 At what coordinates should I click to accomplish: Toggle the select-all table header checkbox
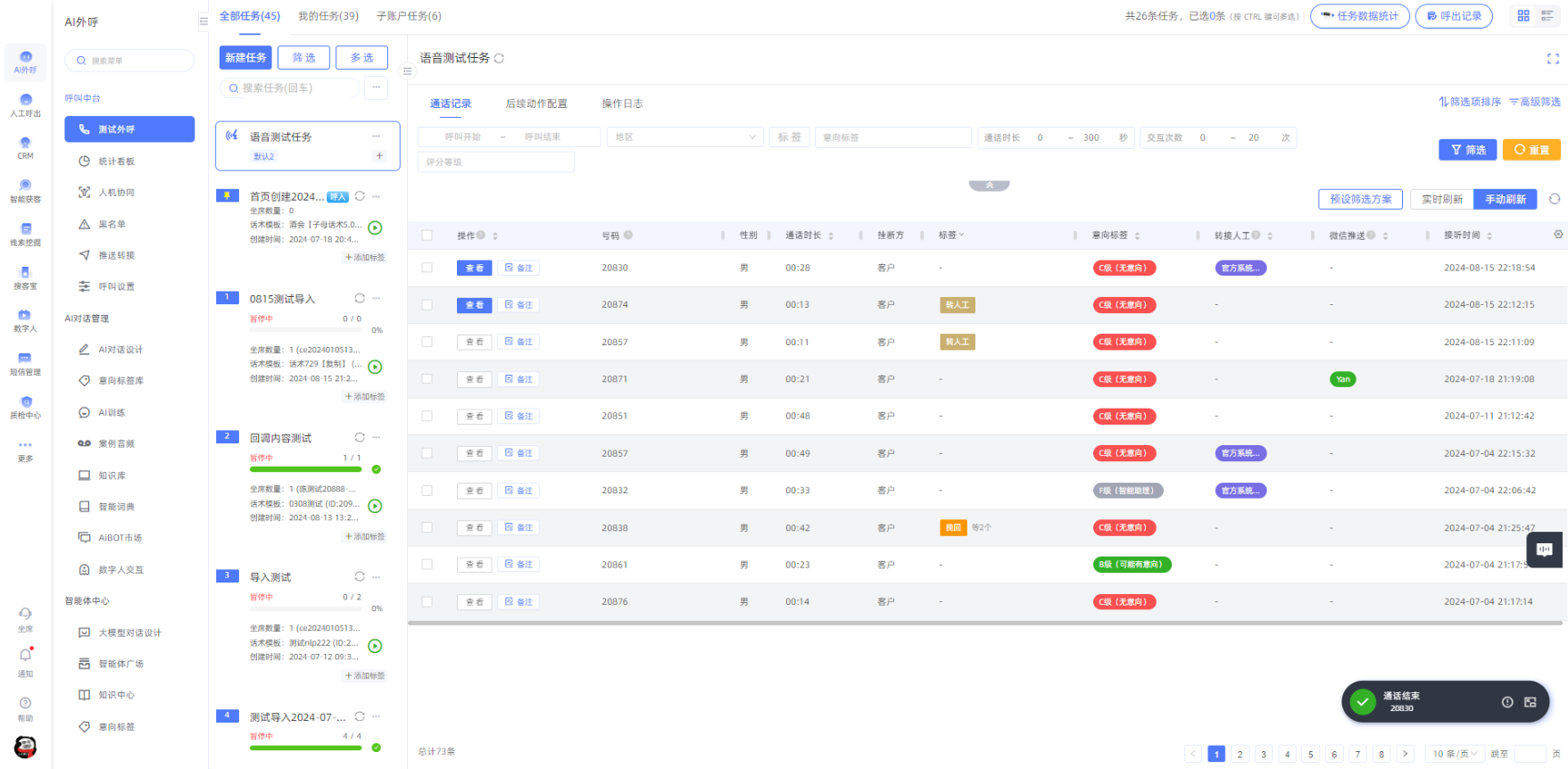(x=427, y=236)
